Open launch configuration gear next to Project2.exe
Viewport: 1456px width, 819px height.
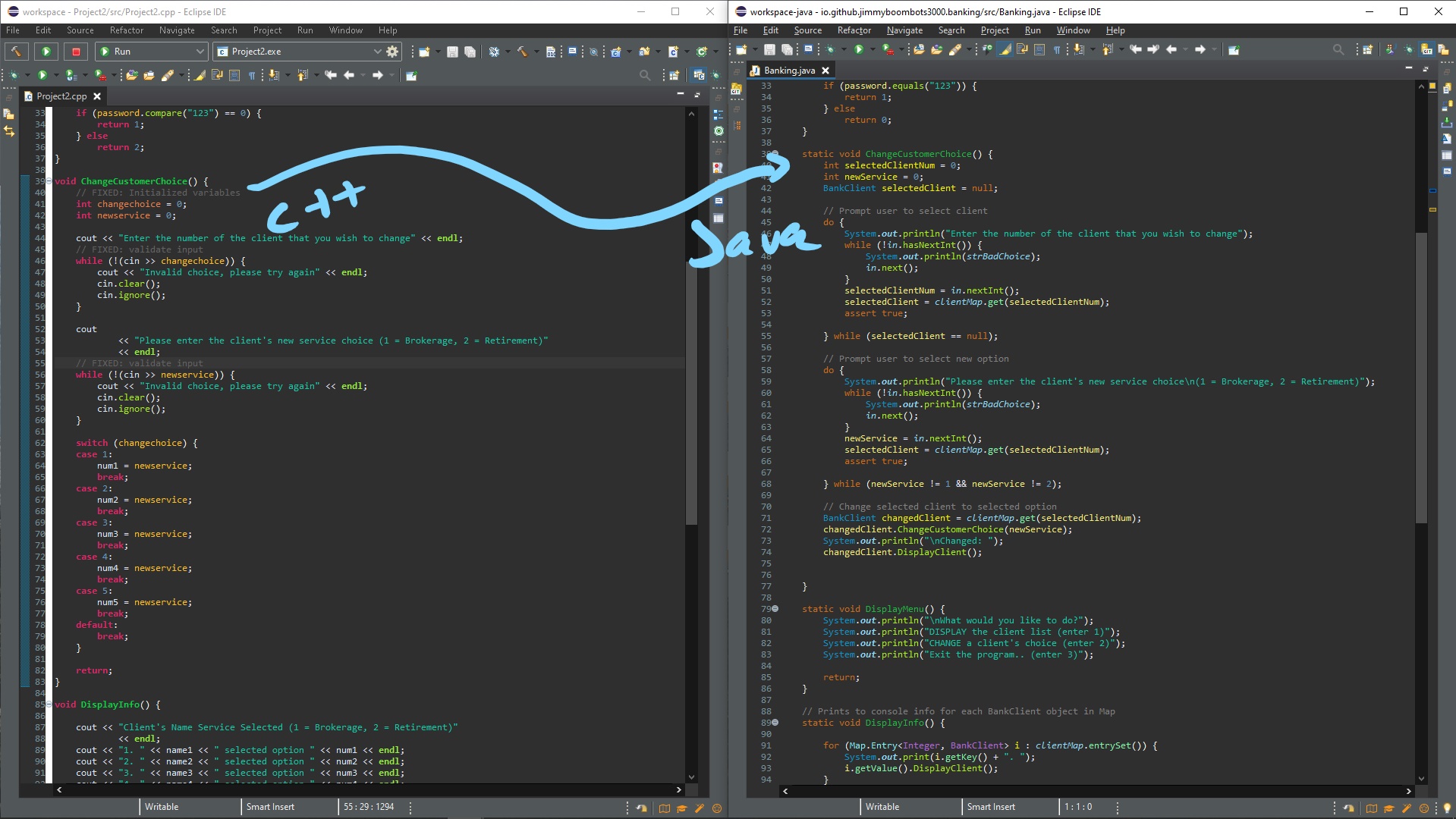click(392, 52)
